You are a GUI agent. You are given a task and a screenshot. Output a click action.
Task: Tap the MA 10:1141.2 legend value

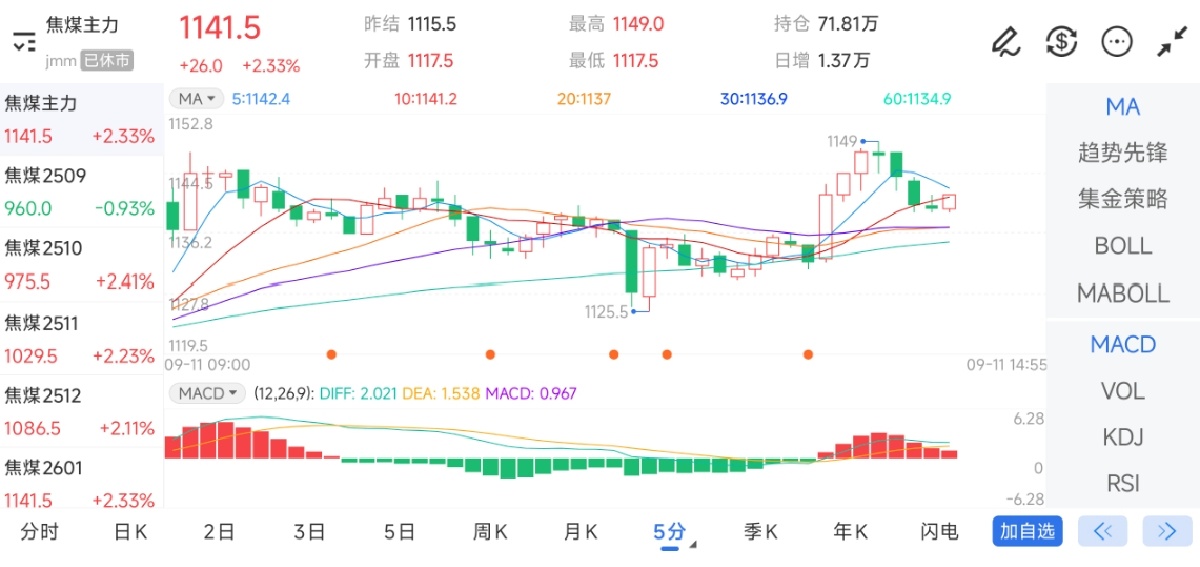[425, 99]
